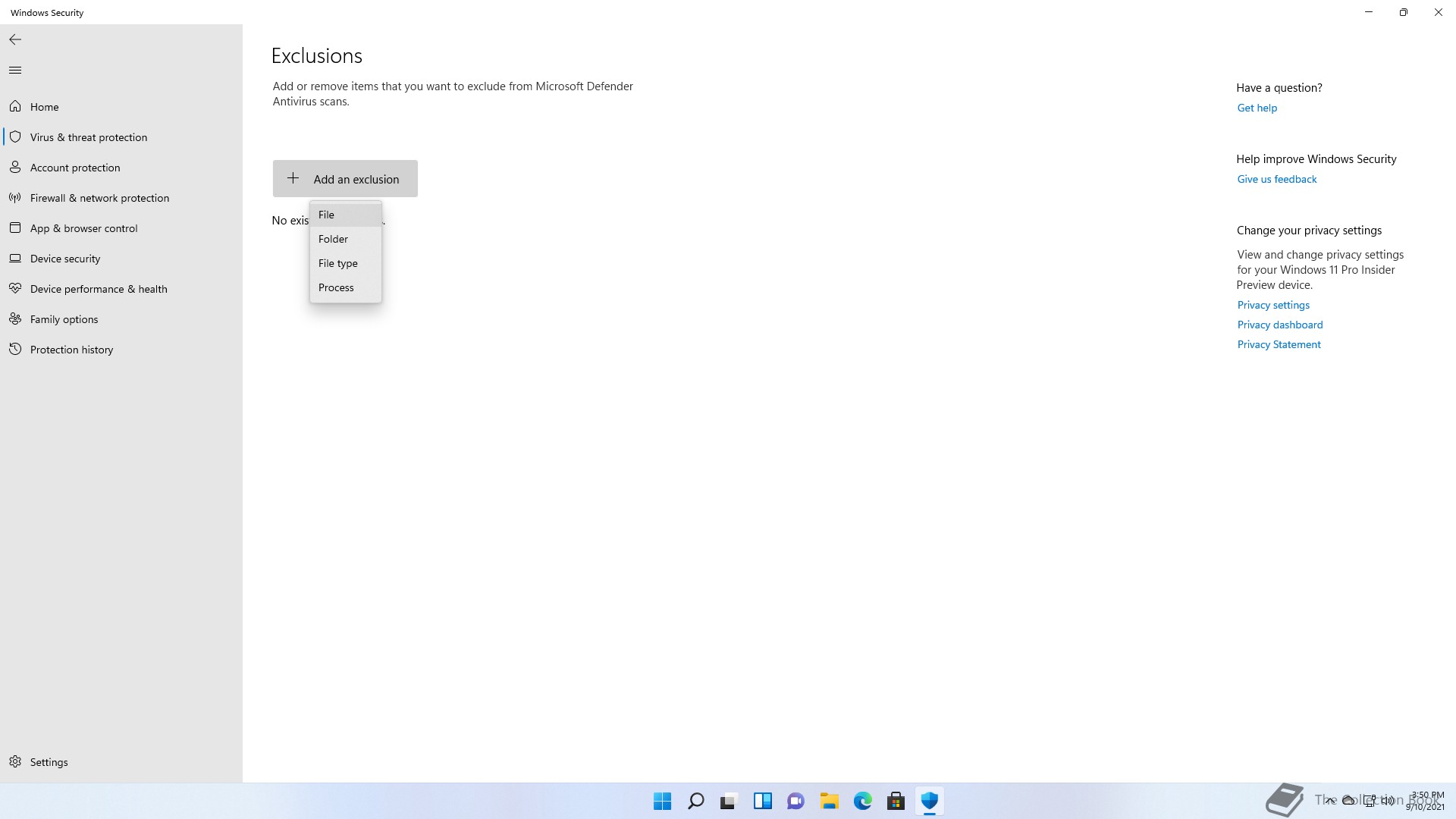Open Device security page

[x=121, y=259]
